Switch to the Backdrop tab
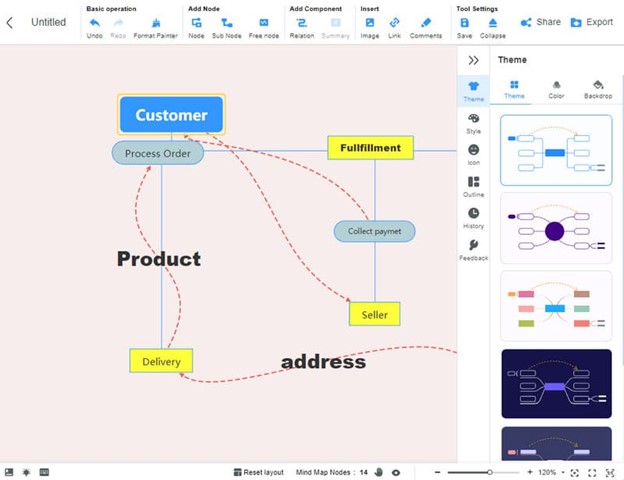The width and height of the screenshot is (624, 480). (598, 89)
